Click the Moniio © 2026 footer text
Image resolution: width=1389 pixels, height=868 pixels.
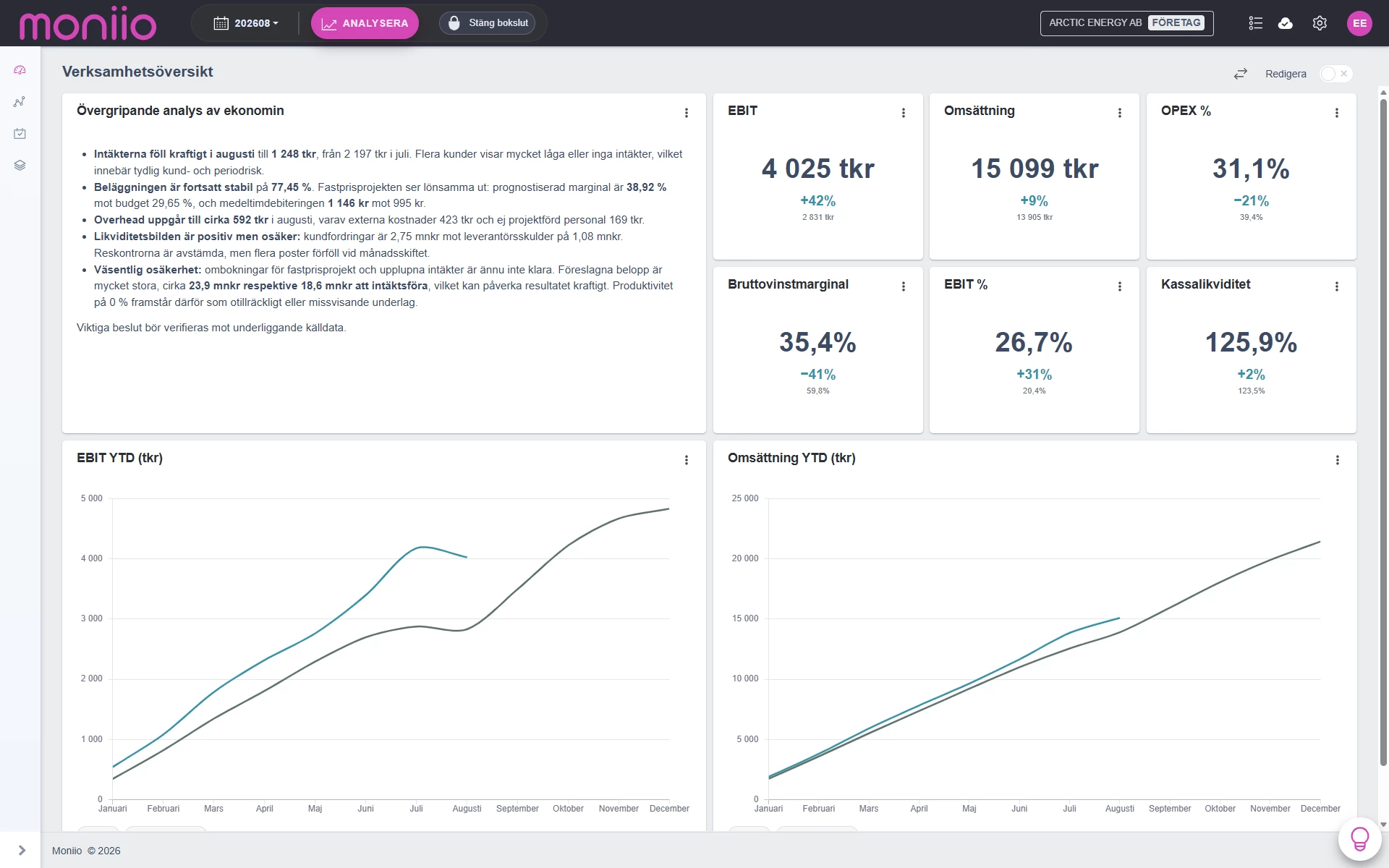86,851
